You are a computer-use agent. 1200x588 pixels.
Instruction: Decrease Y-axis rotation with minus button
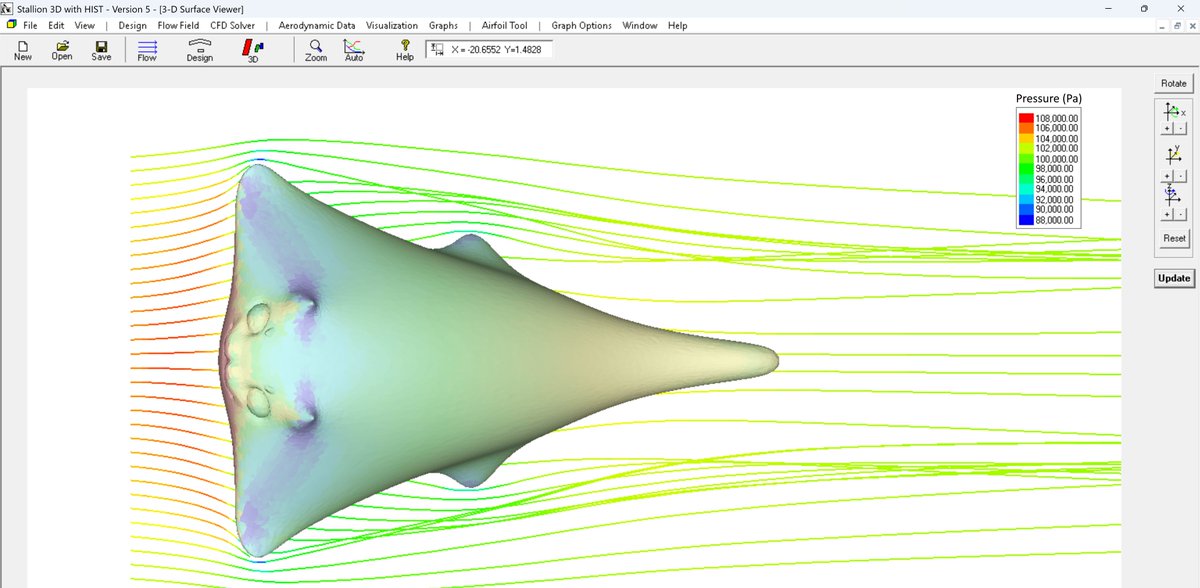1181,176
